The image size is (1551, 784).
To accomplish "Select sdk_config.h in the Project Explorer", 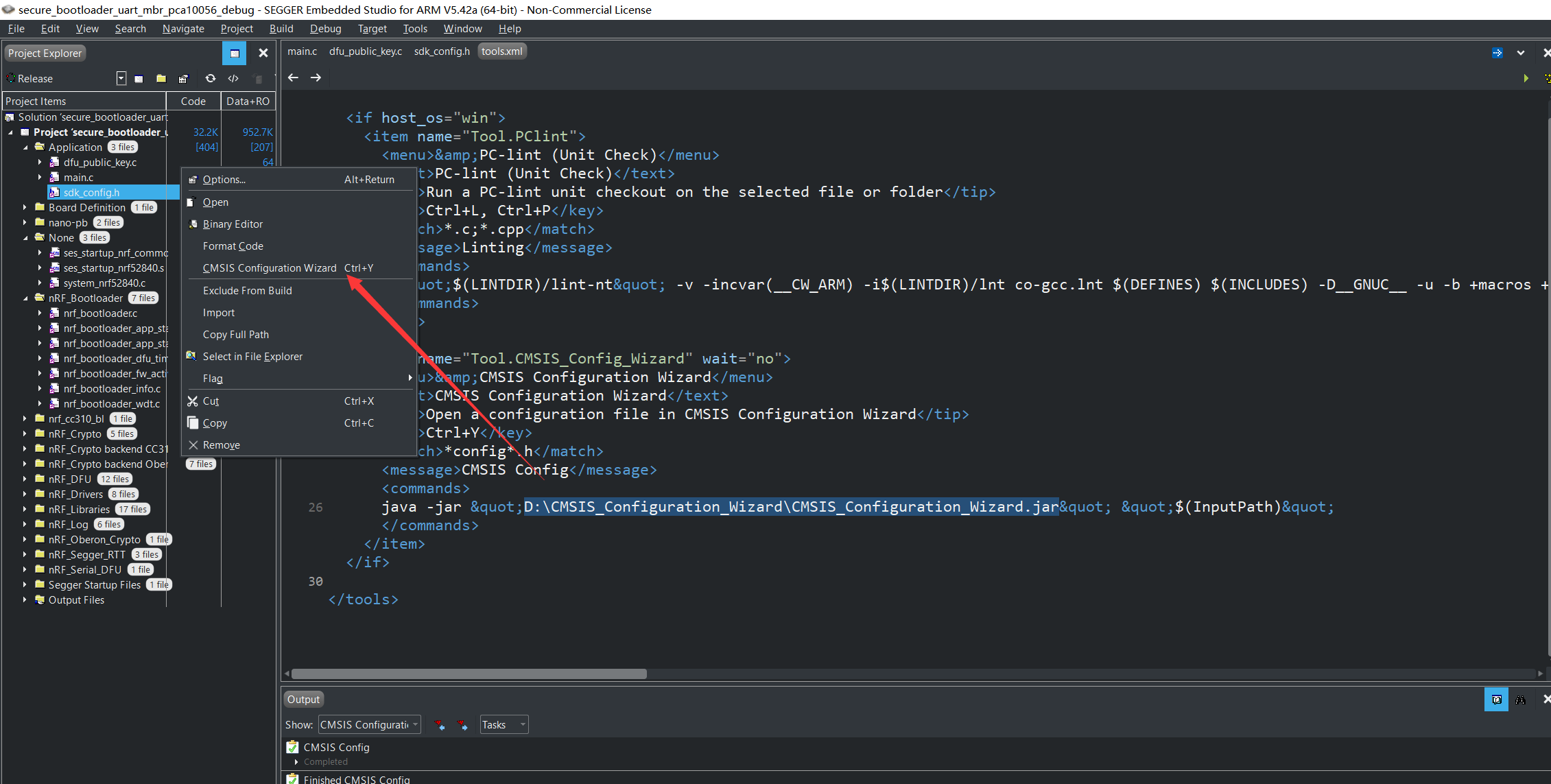I will point(91,192).
